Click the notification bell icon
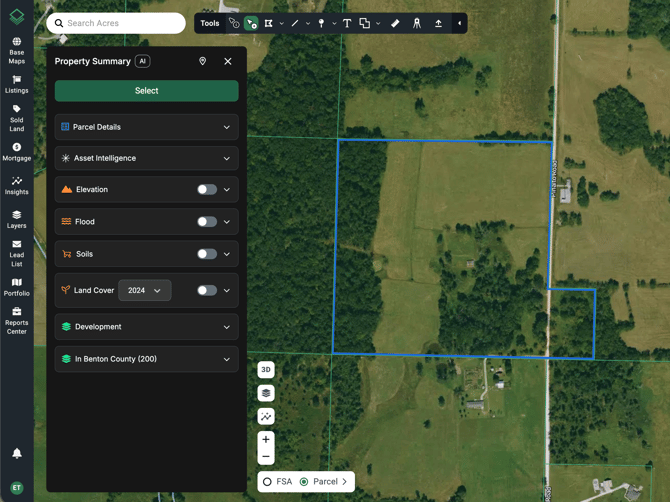This screenshot has height=502, width=670. click(17, 453)
